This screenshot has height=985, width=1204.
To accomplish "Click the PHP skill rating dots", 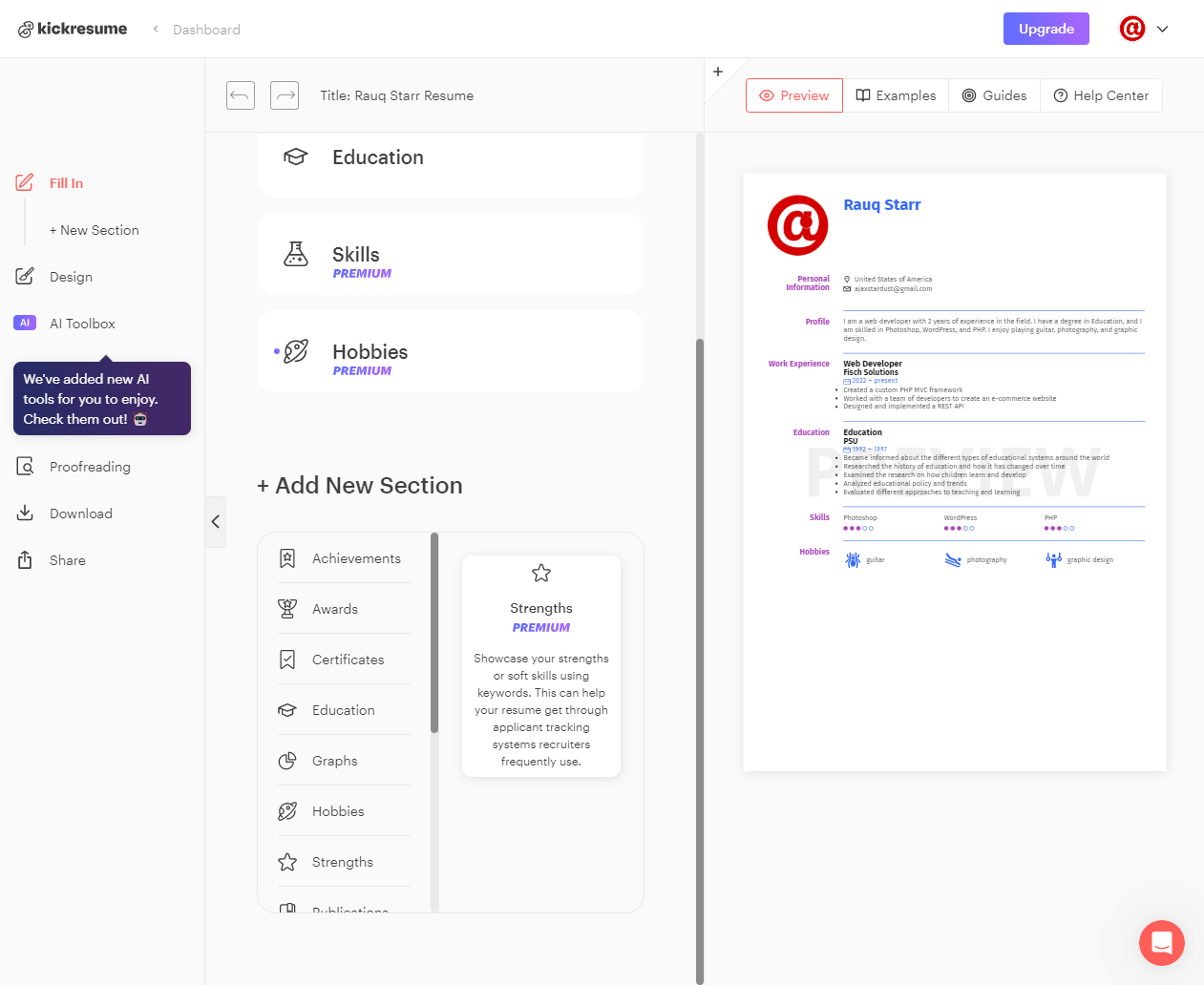I will pyautogui.click(x=1059, y=528).
